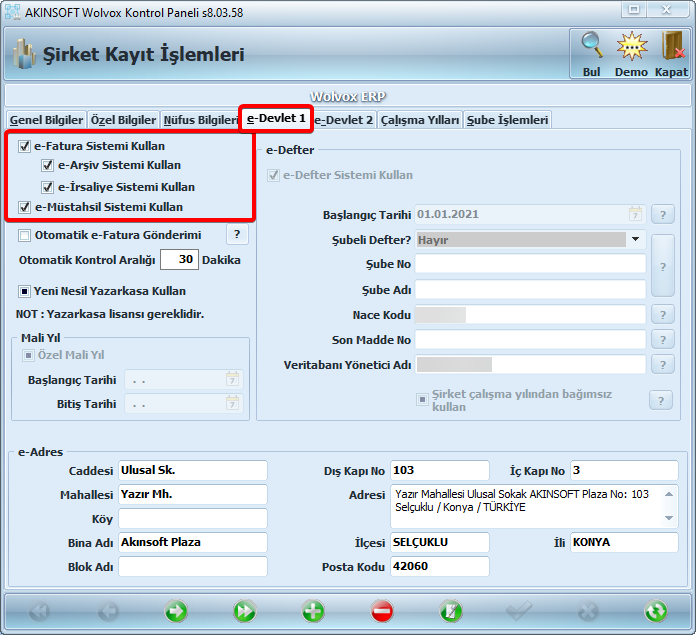The image size is (696, 635).
Task: Toggle e-Arşiv Sistemi Kullan checkbox
Action: click(47, 165)
